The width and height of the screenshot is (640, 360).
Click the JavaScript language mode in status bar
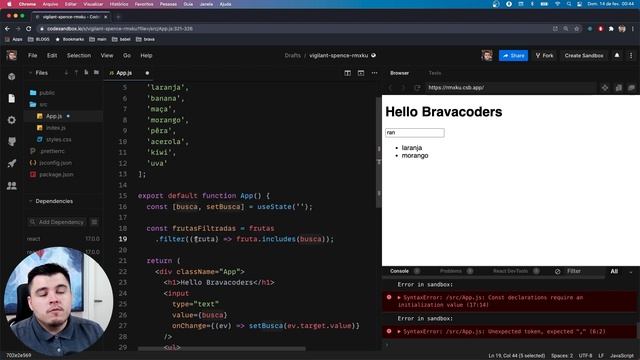tap(622, 356)
